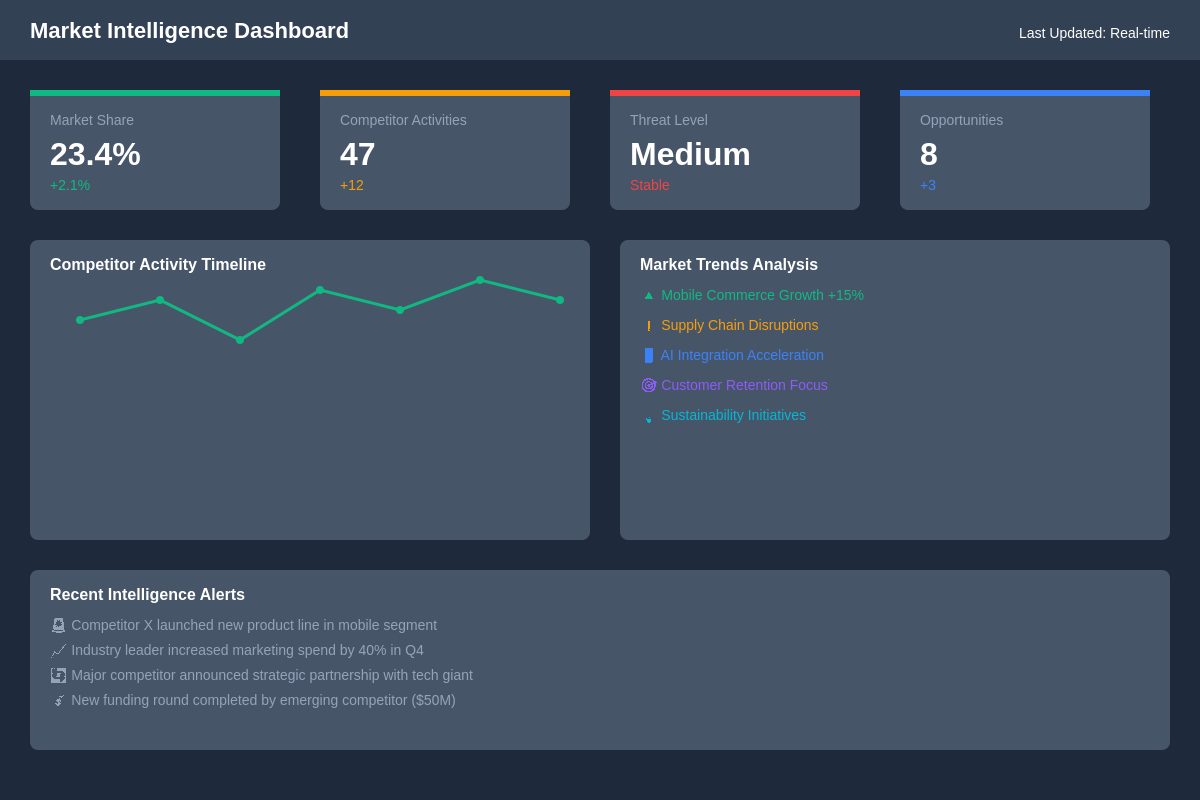The image size is (1200, 800).
Task: Select the Threat Level Medium card
Action: 735,152
